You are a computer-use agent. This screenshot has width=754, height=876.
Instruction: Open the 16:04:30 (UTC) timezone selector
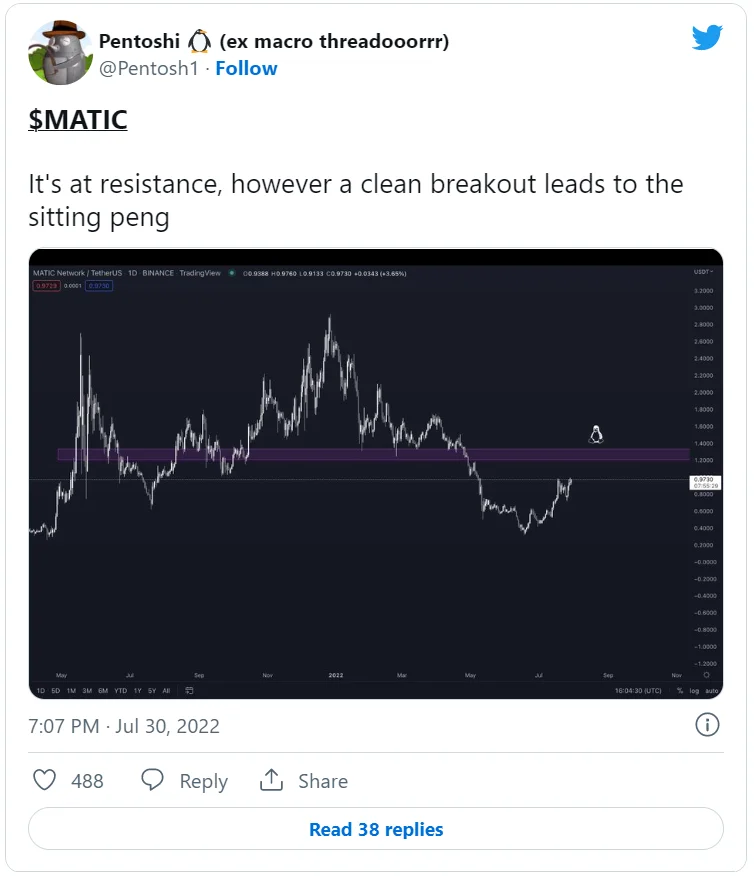point(639,690)
